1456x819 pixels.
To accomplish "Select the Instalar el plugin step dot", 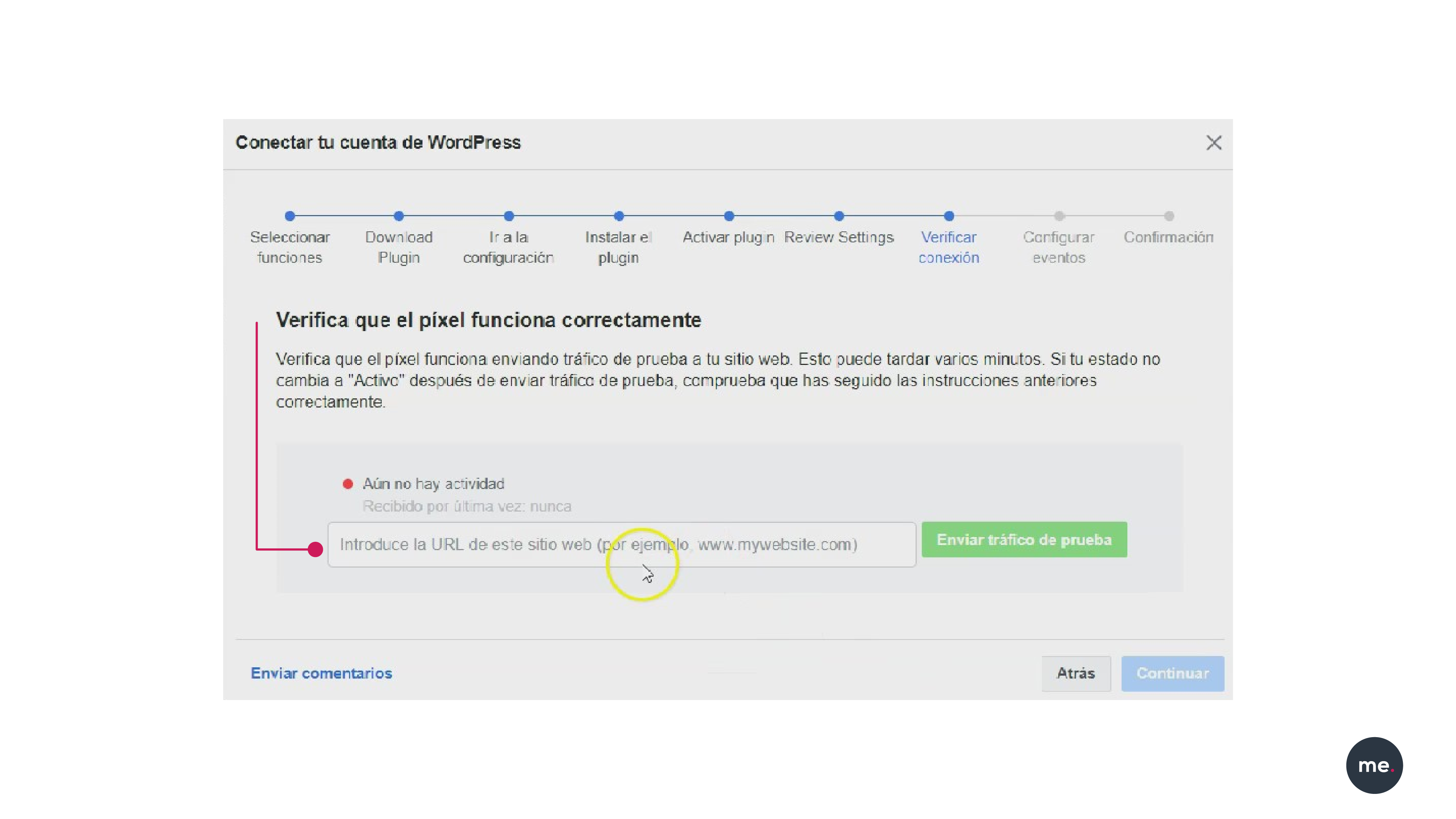I will (x=619, y=216).
